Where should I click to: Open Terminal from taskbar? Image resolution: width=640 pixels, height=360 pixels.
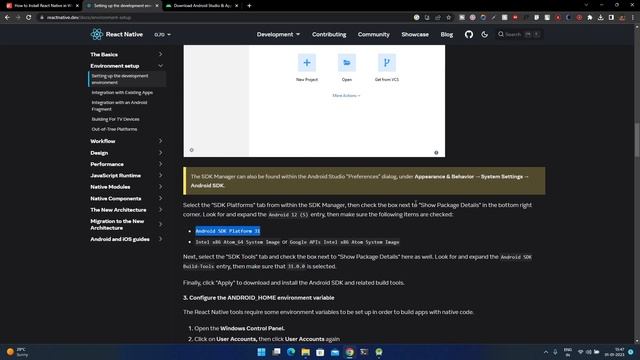pos(364,352)
